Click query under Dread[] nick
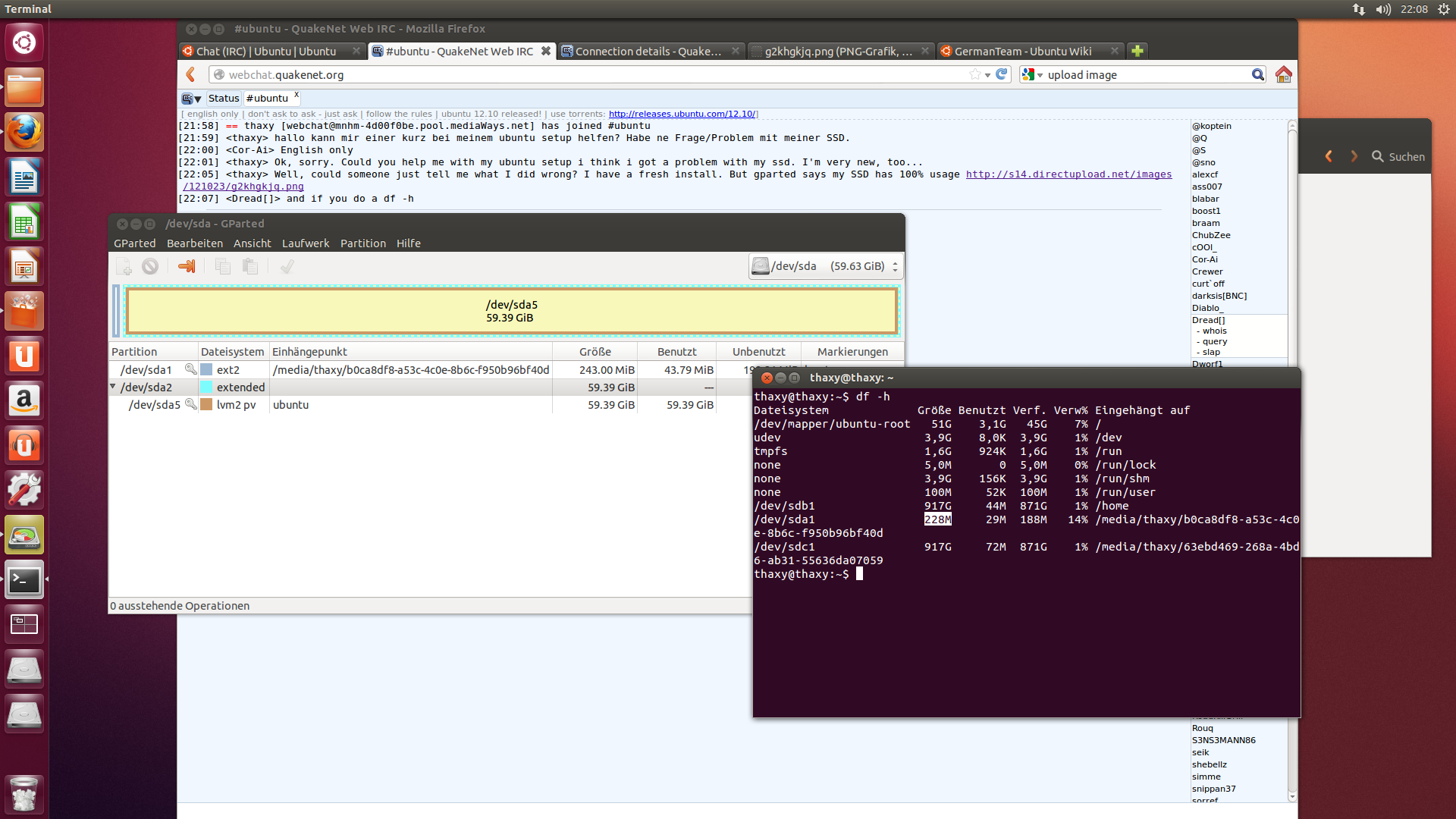Image resolution: width=1456 pixels, height=819 pixels. 1214,341
